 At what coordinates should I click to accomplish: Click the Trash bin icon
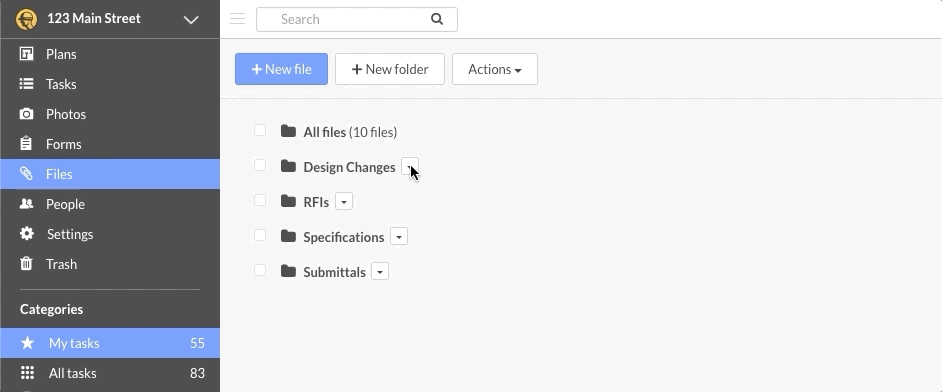pyautogui.click(x=26, y=264)
